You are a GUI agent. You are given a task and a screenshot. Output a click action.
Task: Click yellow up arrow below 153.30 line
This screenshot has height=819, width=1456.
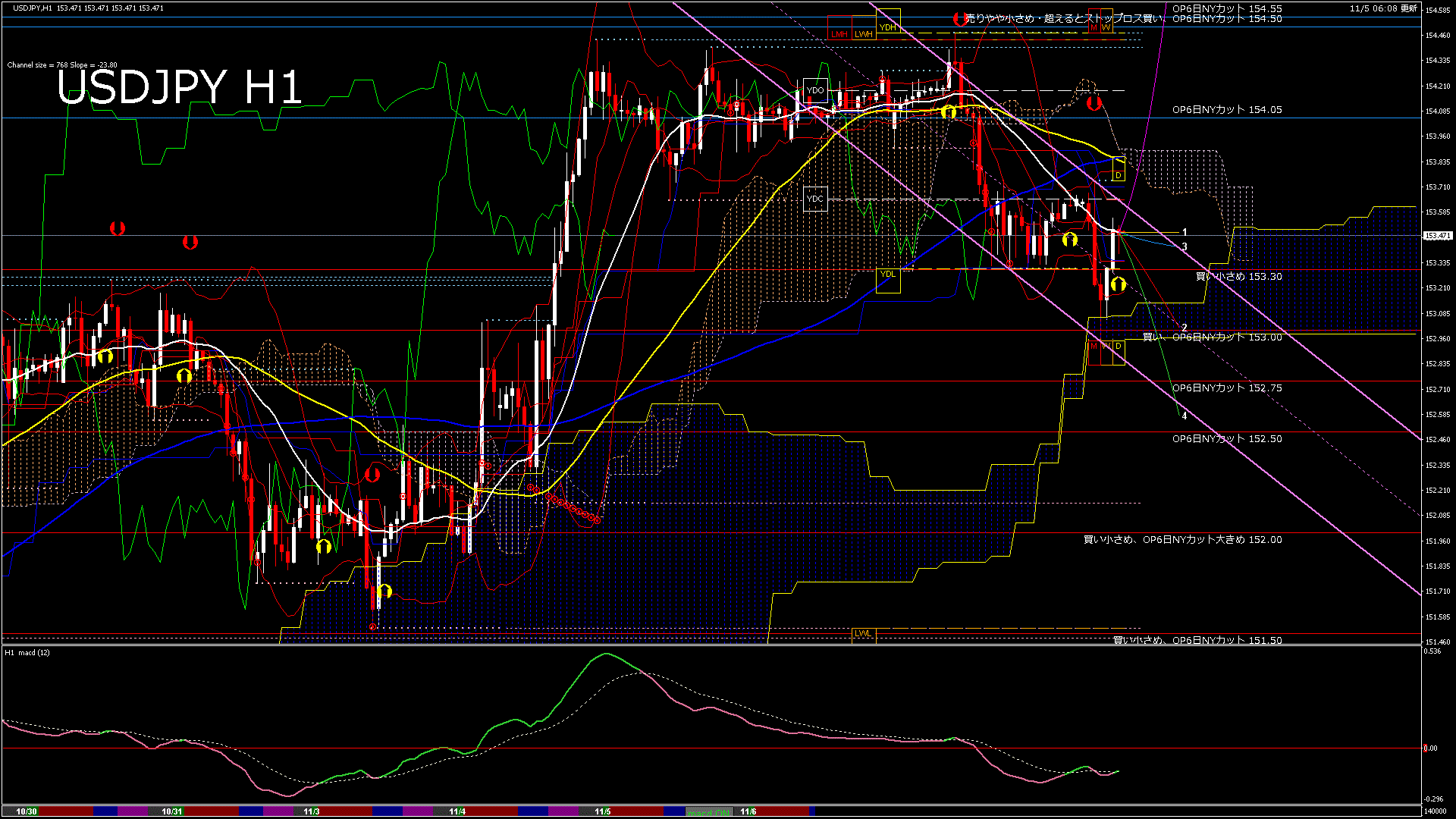pos(1118,285)
